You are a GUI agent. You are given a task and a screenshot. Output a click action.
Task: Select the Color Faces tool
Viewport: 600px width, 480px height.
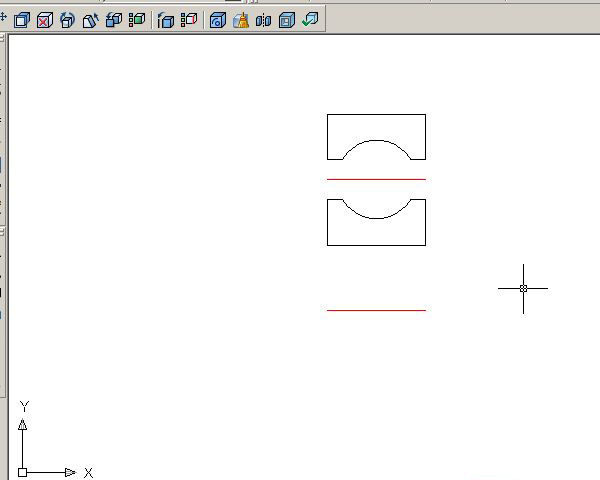pos(136,19)
